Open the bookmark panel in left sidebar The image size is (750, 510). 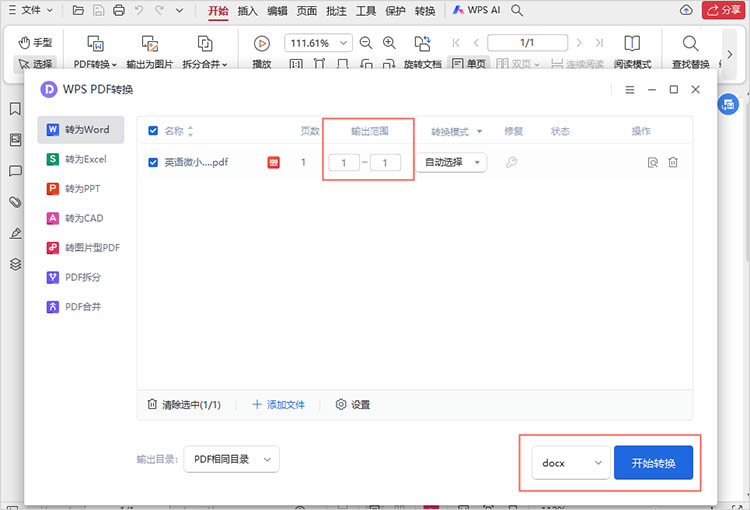click(15, 109)
